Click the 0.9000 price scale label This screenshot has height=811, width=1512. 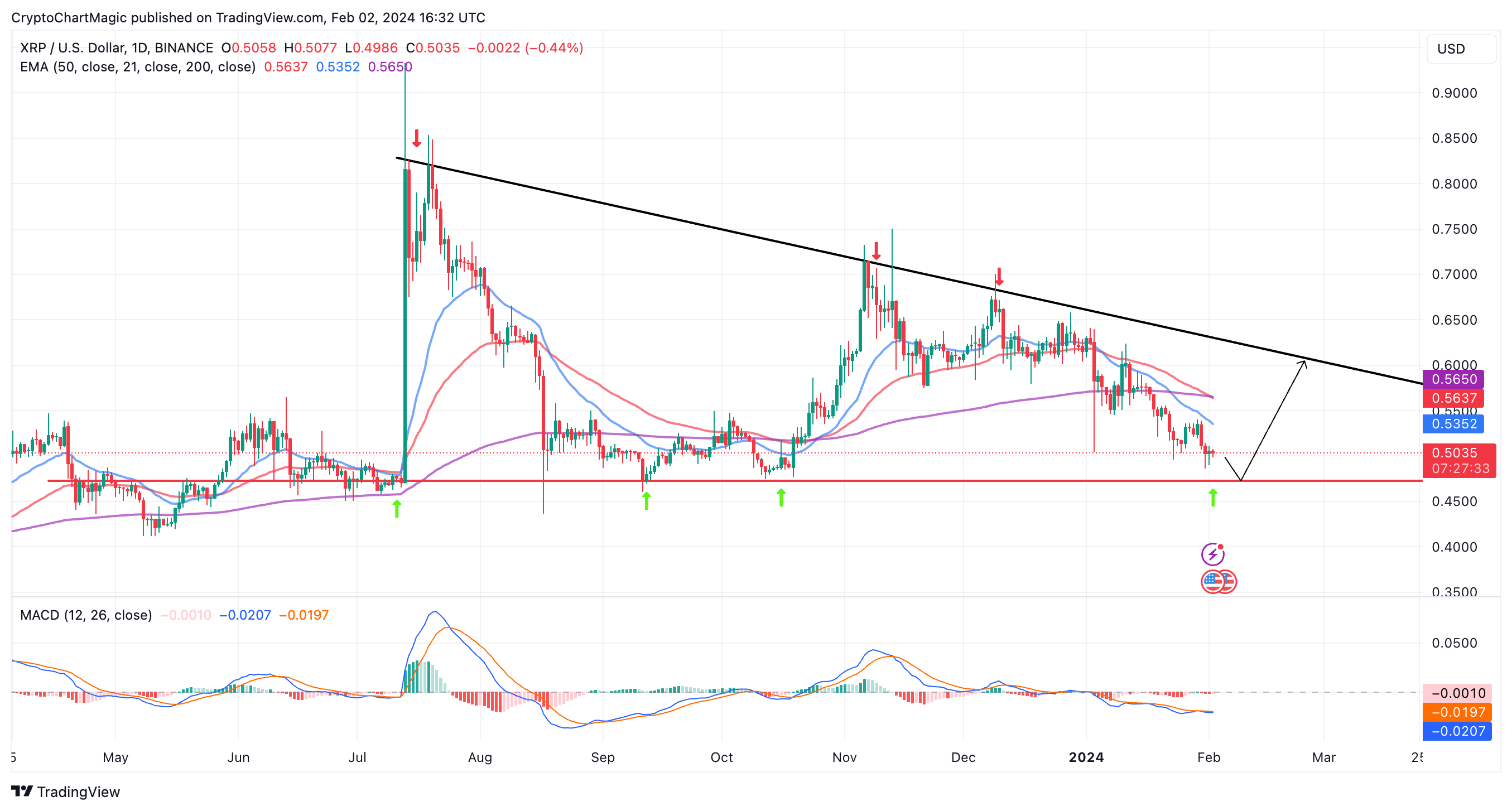(1455, 93)
